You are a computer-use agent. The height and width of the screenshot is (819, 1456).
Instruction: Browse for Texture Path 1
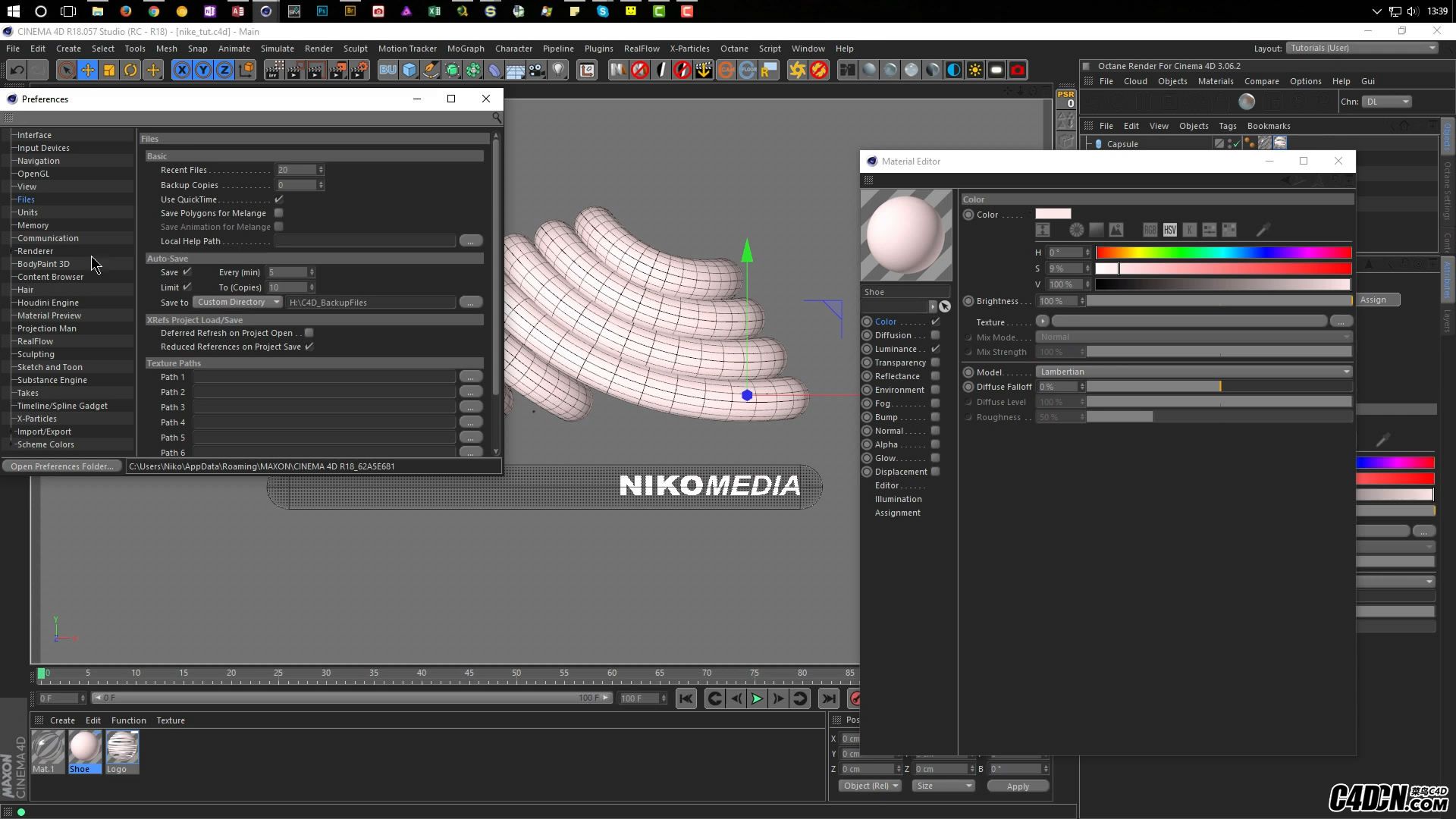coord(470,377)
